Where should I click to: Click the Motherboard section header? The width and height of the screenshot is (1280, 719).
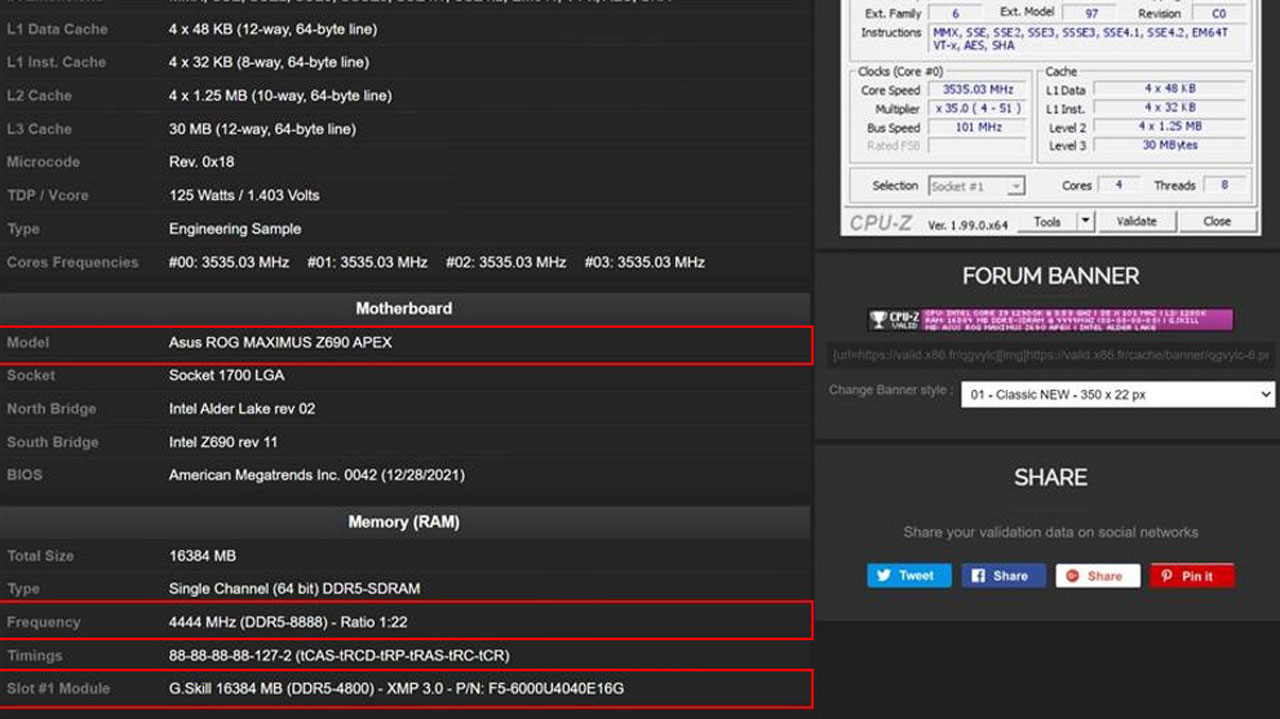[x=404, y=309]
